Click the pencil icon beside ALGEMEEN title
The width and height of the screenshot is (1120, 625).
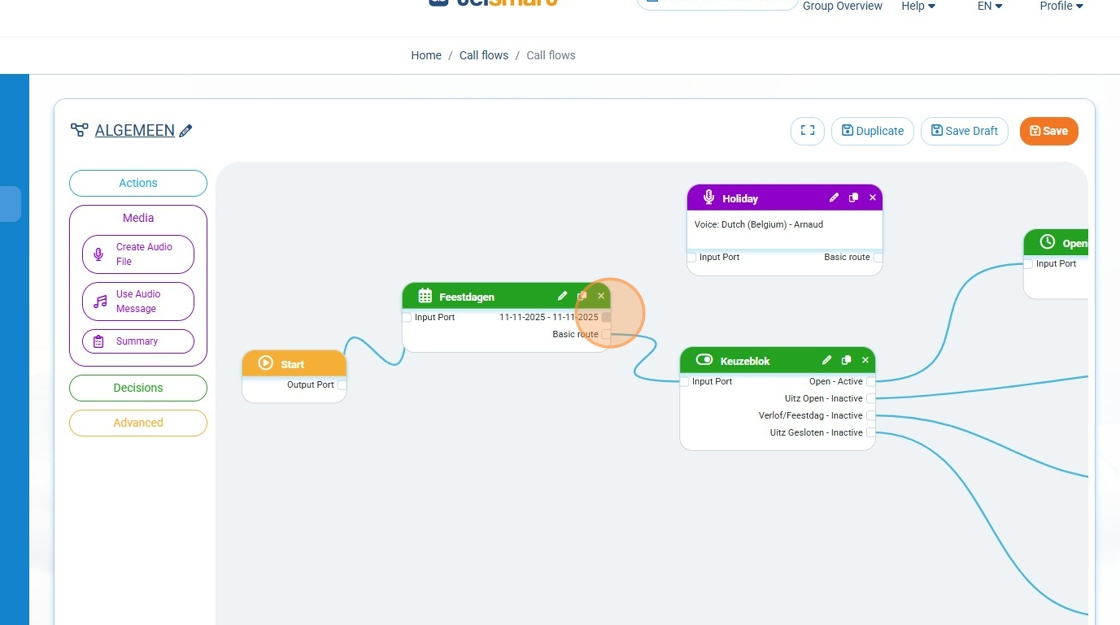coord(186,131)
